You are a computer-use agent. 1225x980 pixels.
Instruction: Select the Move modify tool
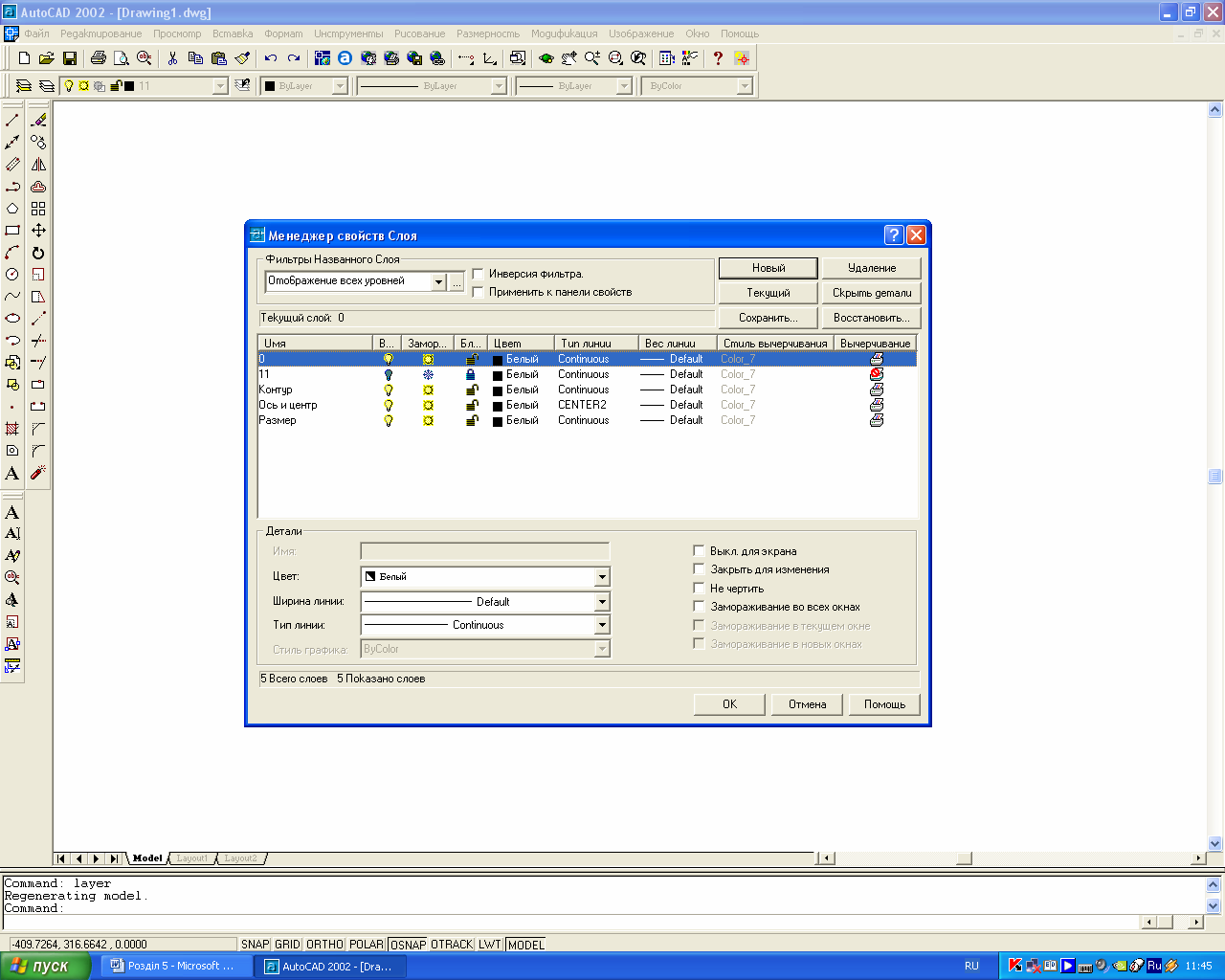pyautogui.click(x=38, y=231)
